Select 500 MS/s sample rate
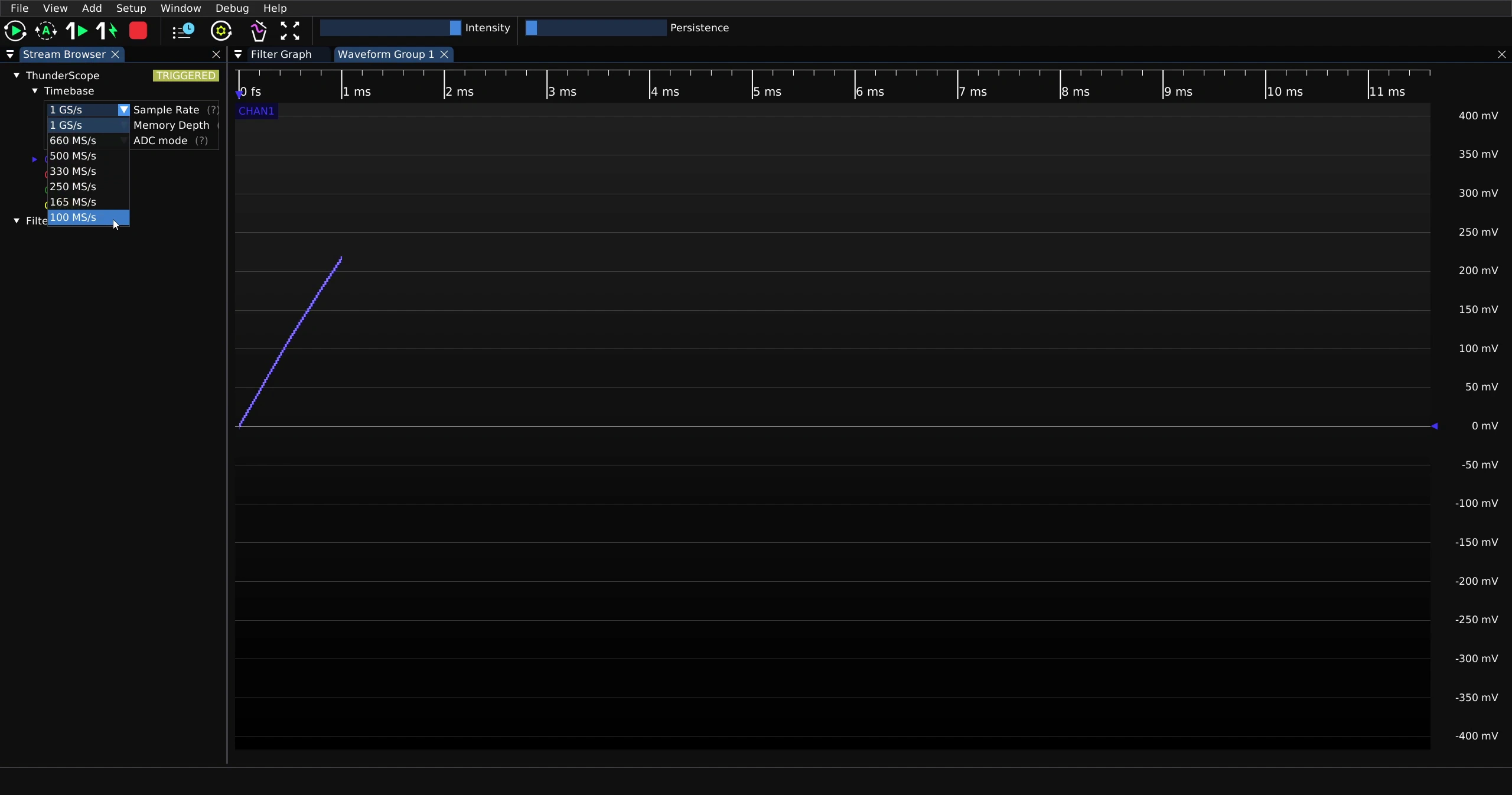The image size is (1512, 795). point(88,156)
